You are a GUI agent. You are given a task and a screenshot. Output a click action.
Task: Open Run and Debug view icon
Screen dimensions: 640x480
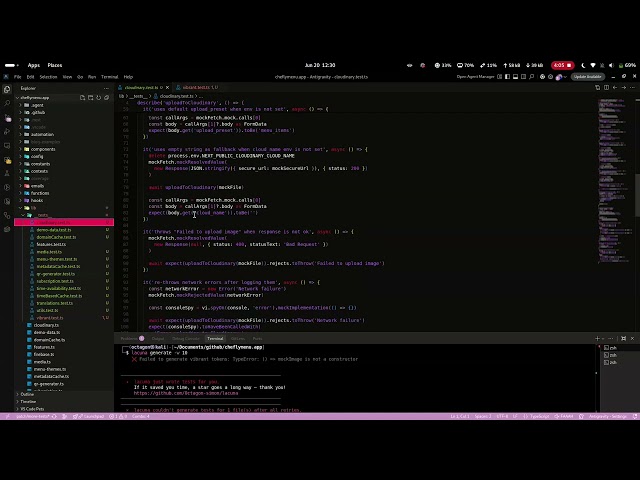[7, 131]
